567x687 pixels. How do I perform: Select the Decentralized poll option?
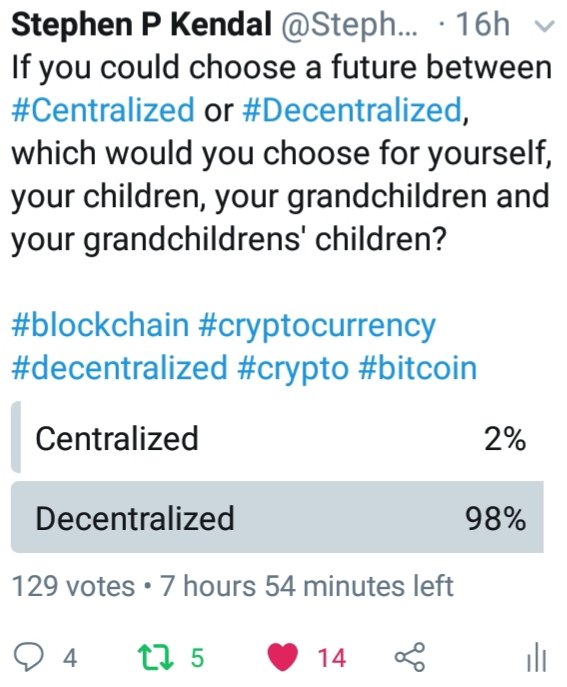[x=277, y=517]
